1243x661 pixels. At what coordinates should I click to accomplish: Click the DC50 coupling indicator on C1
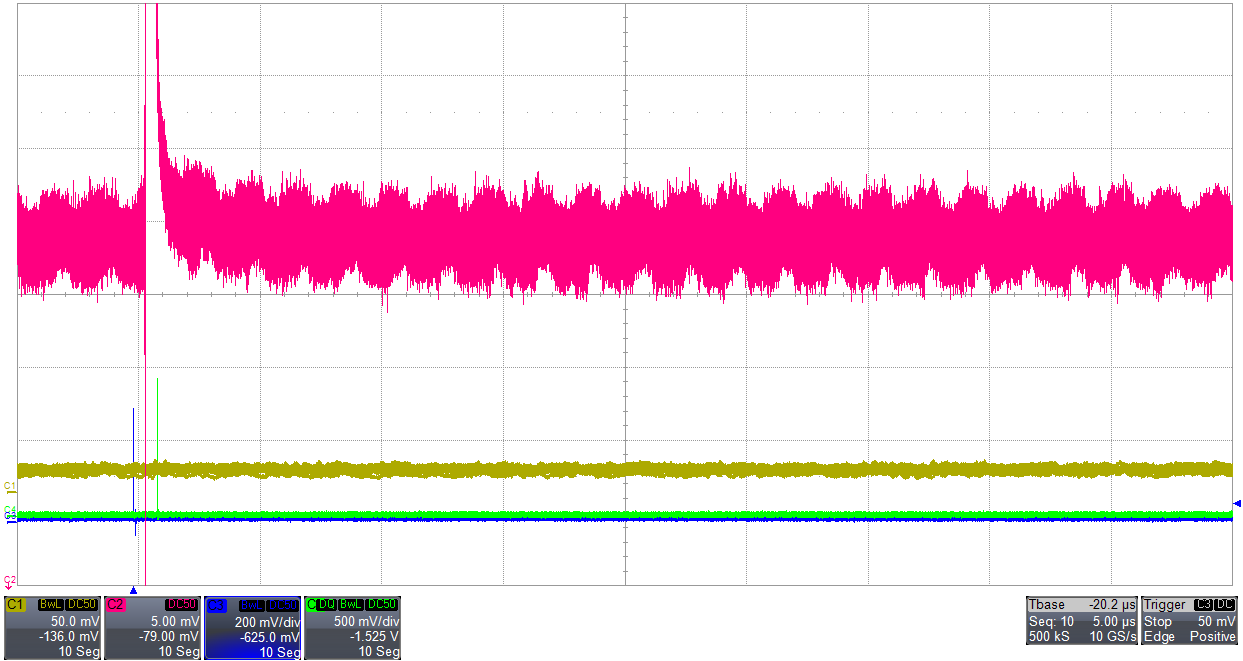coord(82,605)
